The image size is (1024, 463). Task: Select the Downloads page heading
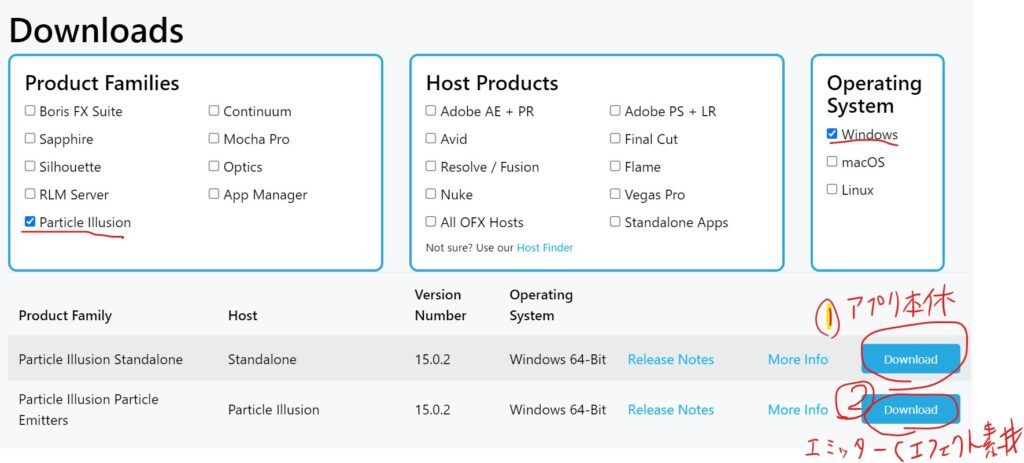96,30
